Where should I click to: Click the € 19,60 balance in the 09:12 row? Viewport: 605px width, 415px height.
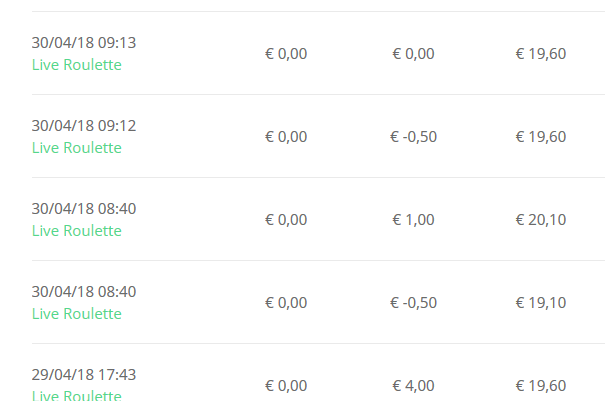point(541,137)
